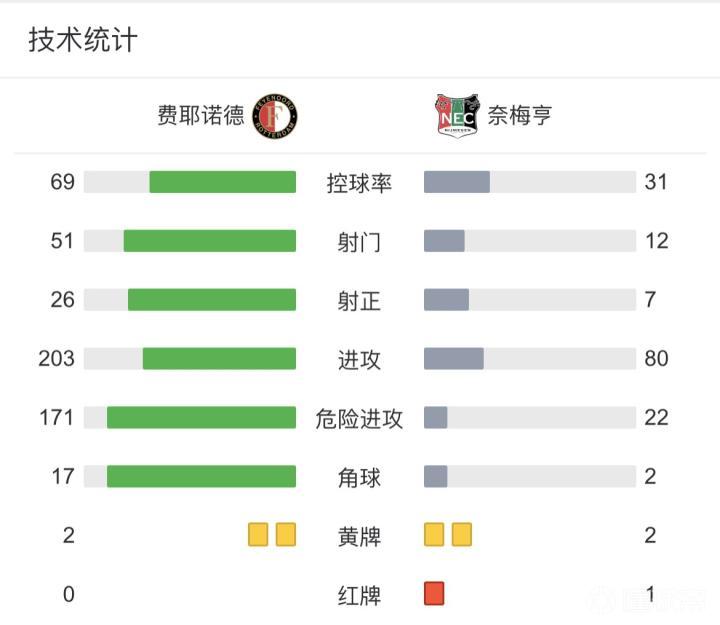720x625 pixels.
Task: Select the 费耶诺德 team name
Action: (200, 116)
